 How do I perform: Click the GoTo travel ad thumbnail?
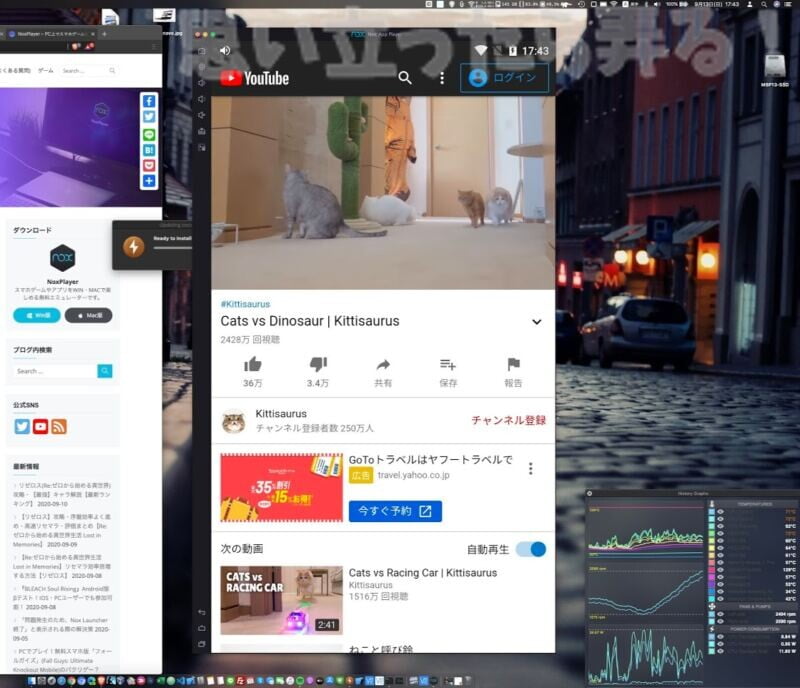point(282,488)
